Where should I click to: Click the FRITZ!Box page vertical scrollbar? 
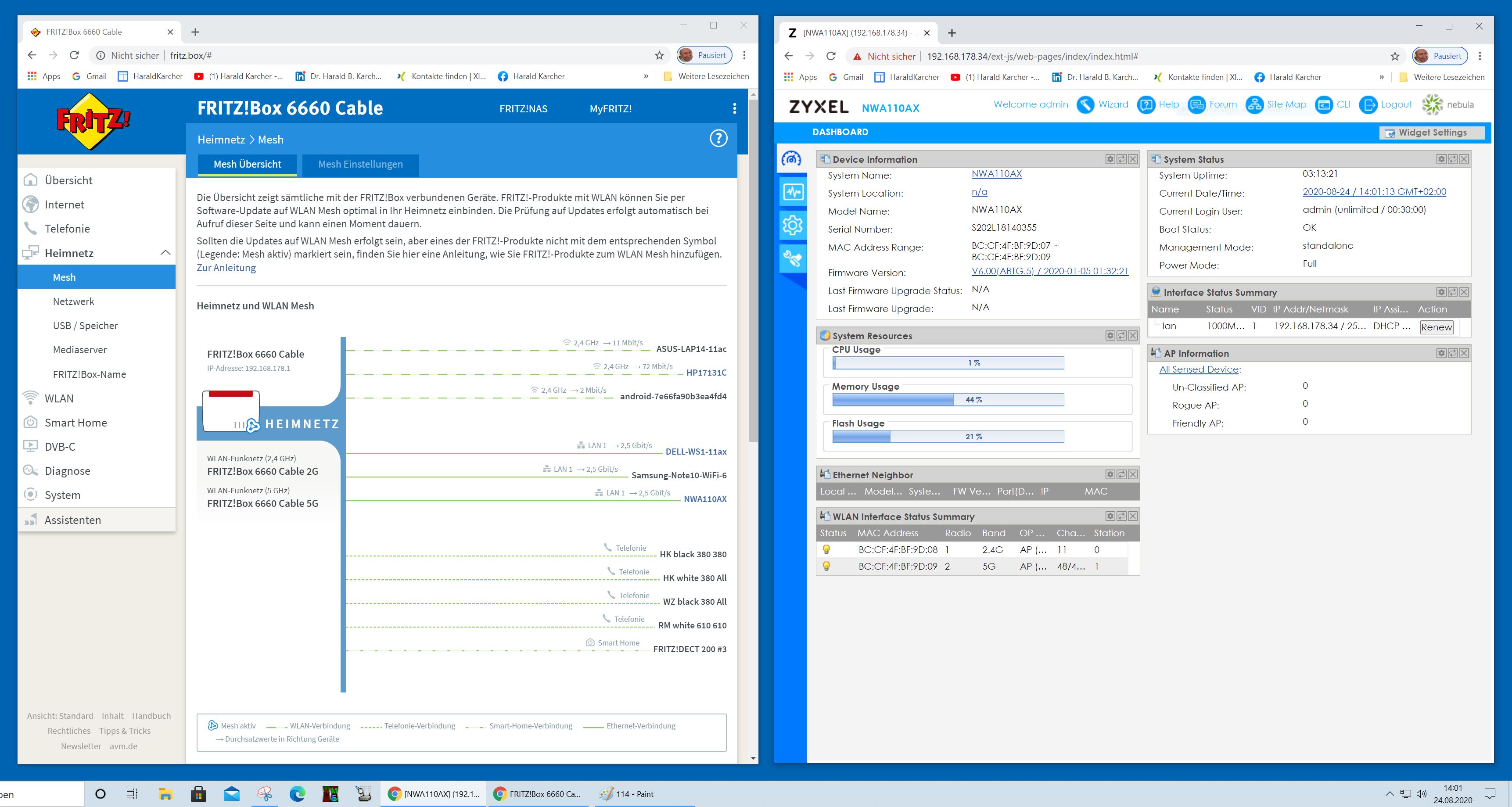point(753,270)
